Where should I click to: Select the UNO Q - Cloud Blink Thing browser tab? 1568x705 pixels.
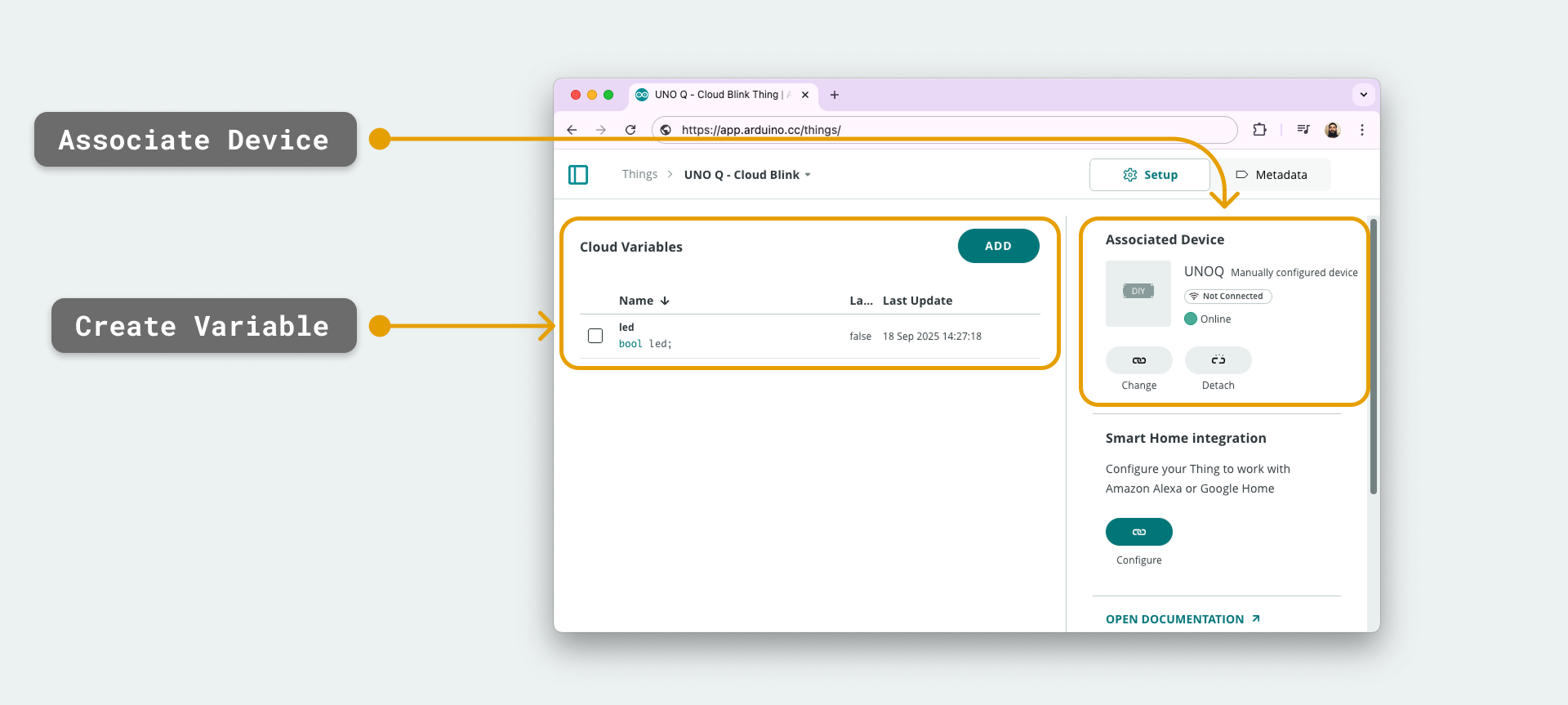tap(723, 95)
